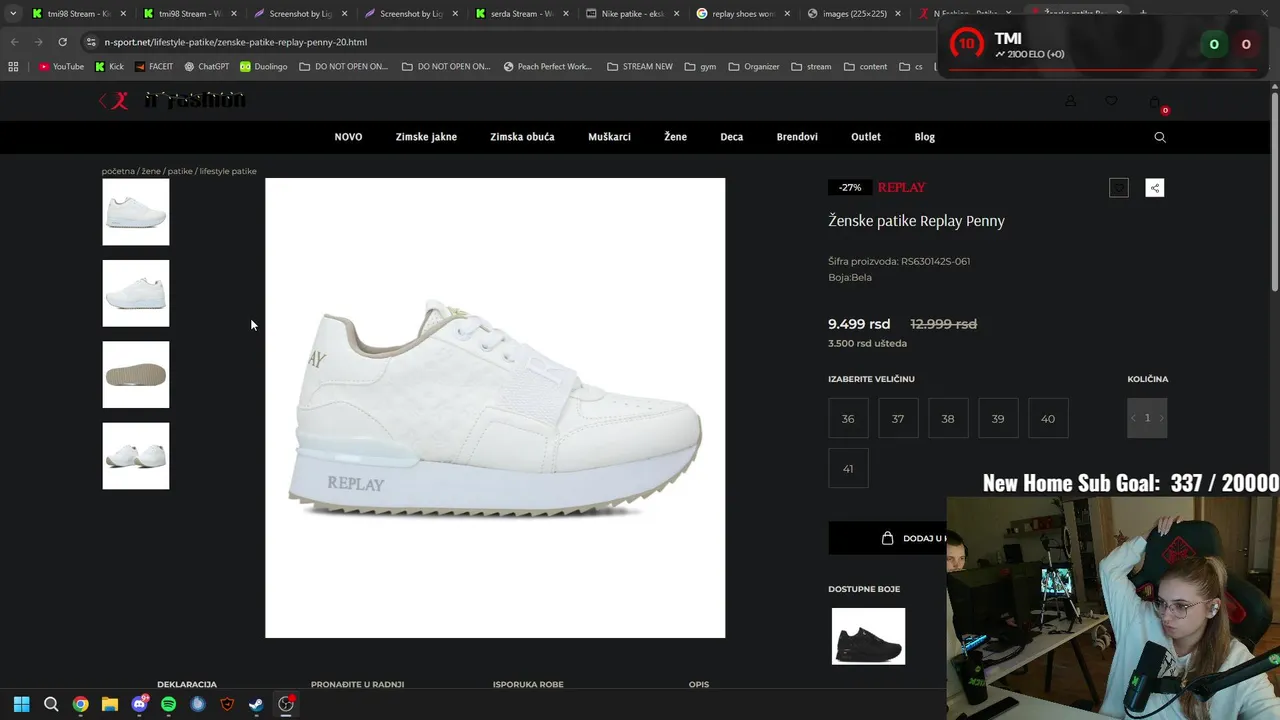Open DEKLARACIJA section
The width and height of the screenshot is (1280, 720).
point(187,684)
